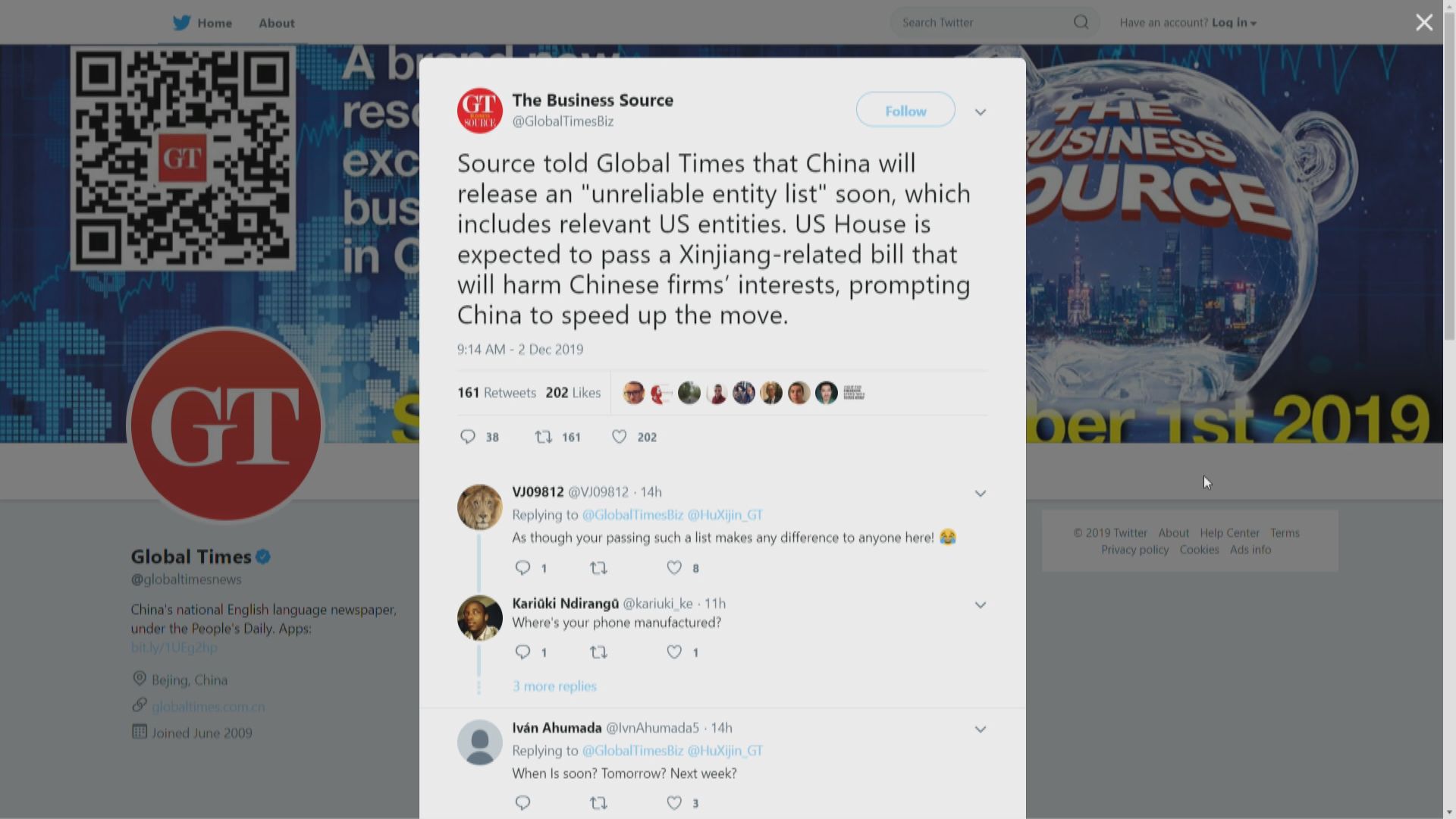Like Kariũki Ndirangũ's reply

pyautogui.click(x=674, y=651)
